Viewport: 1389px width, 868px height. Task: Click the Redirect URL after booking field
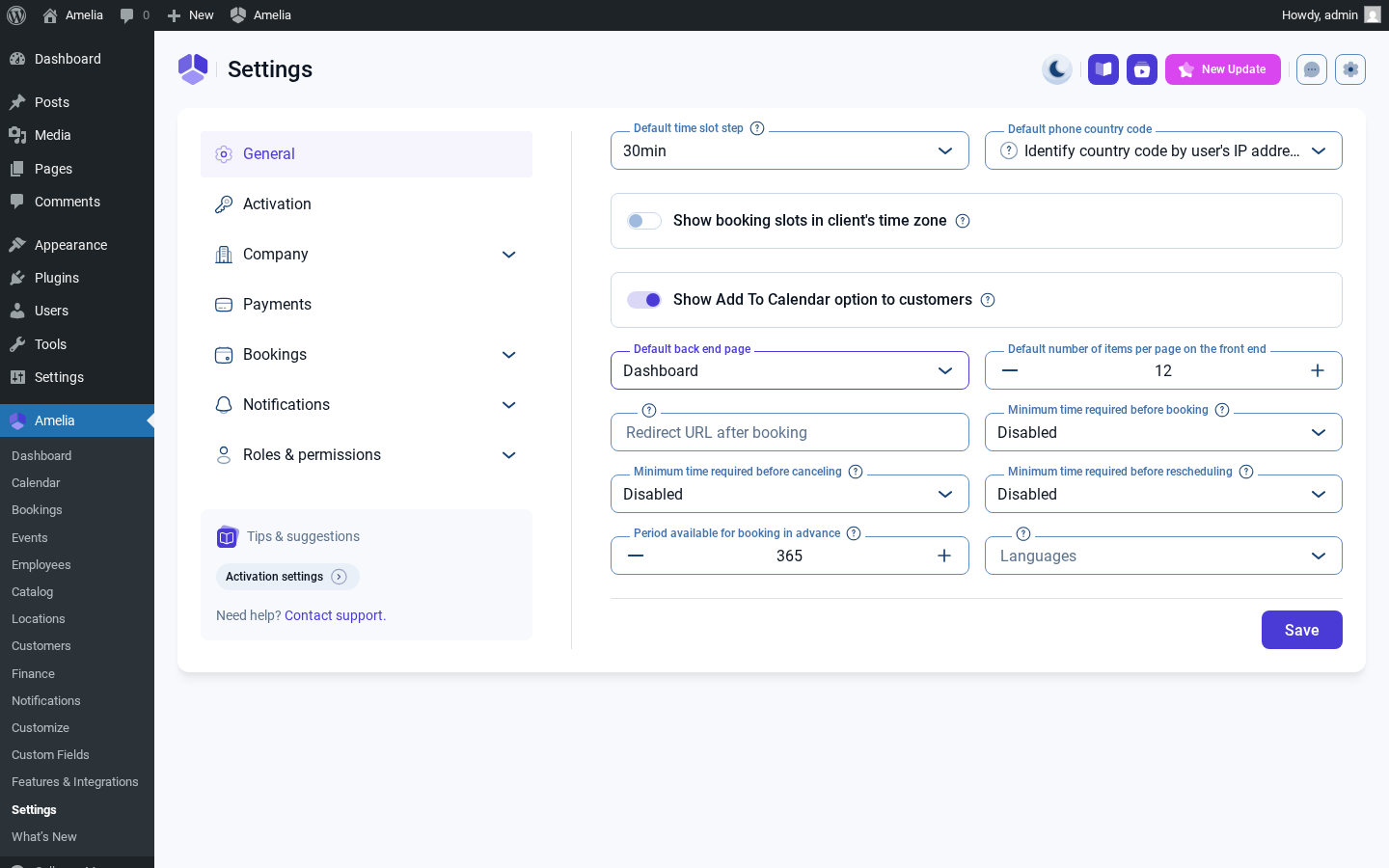tap(790, 432)
